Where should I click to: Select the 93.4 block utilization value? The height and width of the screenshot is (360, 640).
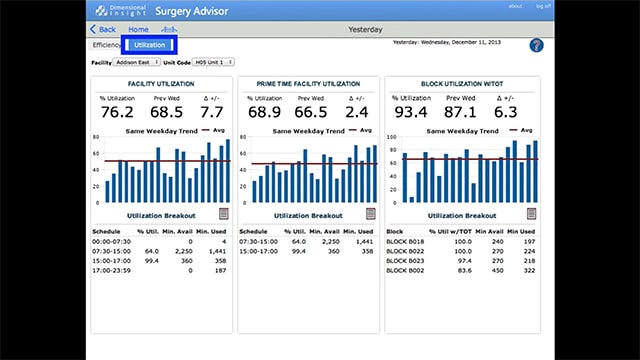(411, 112)
